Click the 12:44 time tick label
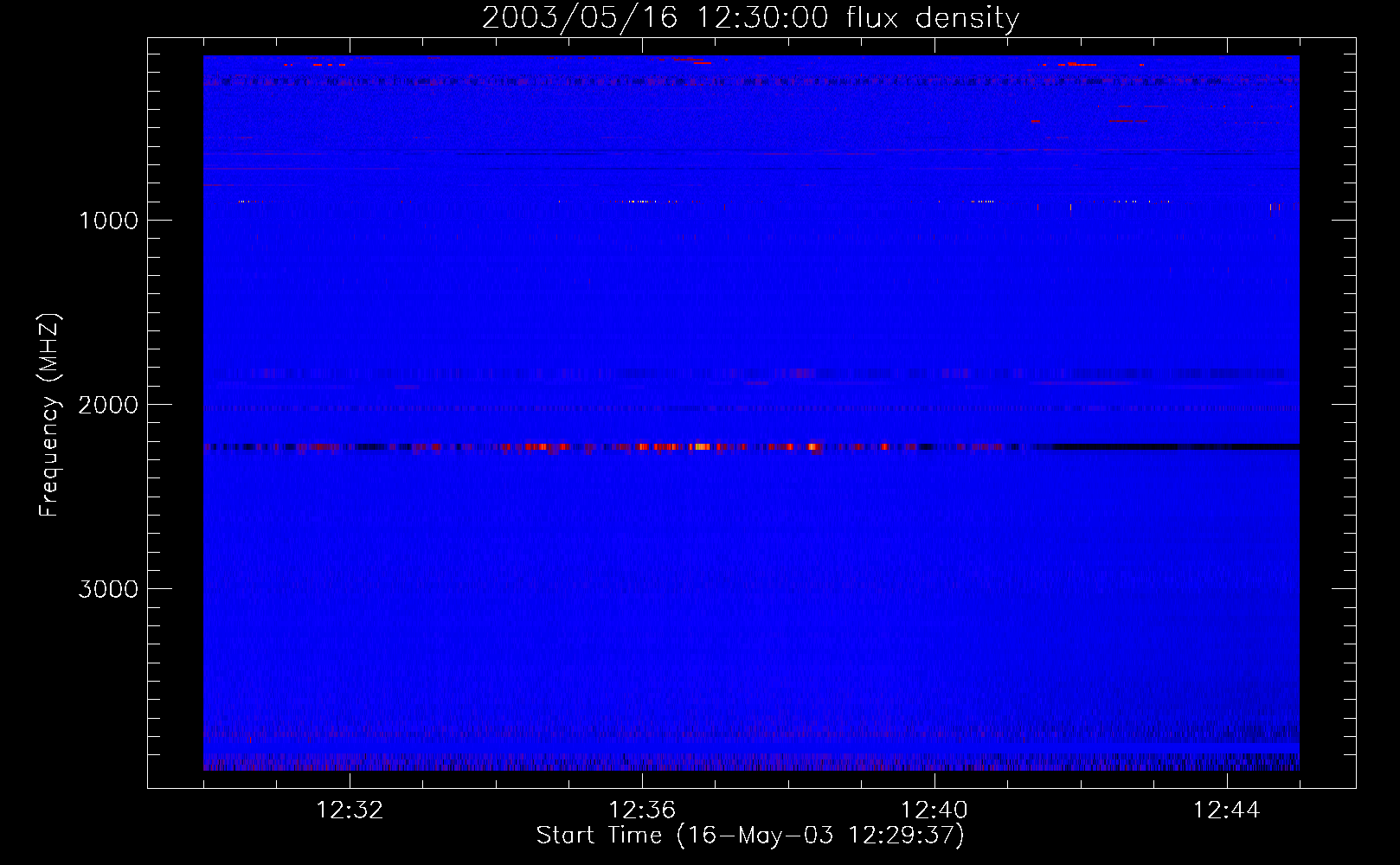Screen dimensions: 1400x865 tap(1227, 811)
